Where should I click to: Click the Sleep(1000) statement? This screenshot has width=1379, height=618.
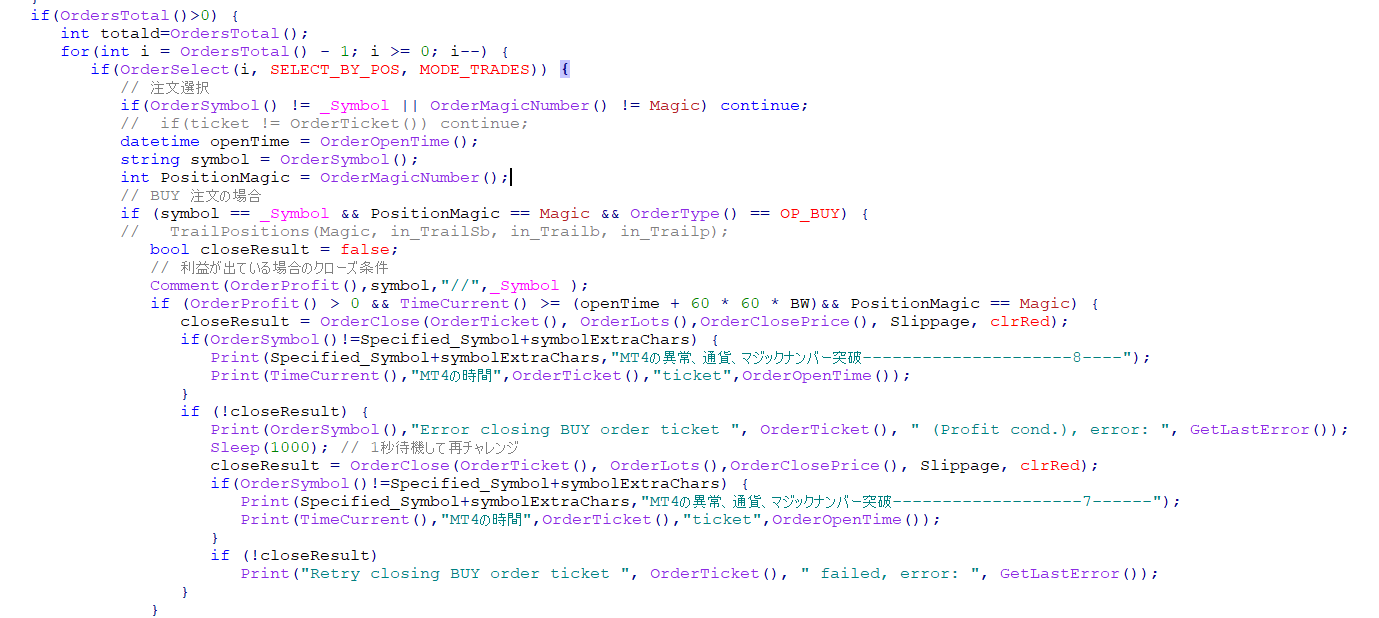pos(250,447)
